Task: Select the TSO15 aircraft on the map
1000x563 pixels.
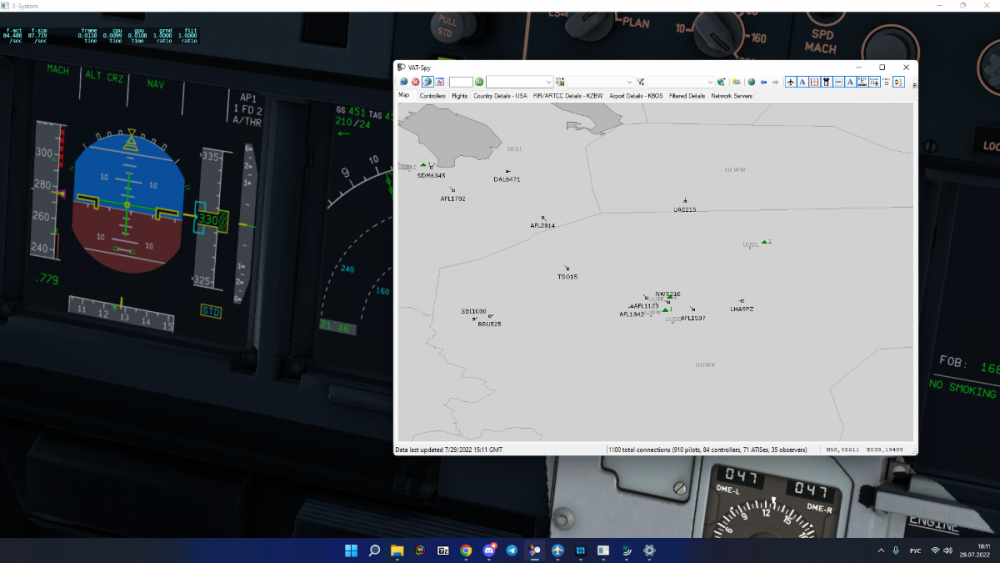Action: point(567,268)
